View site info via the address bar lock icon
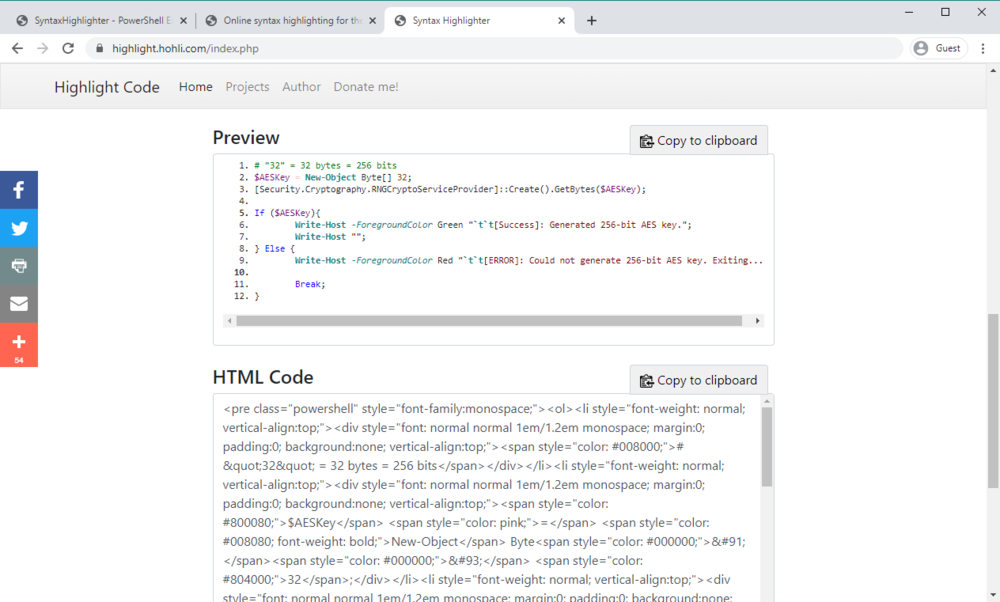Screen dimensions: 1000x602 (100, 47)
